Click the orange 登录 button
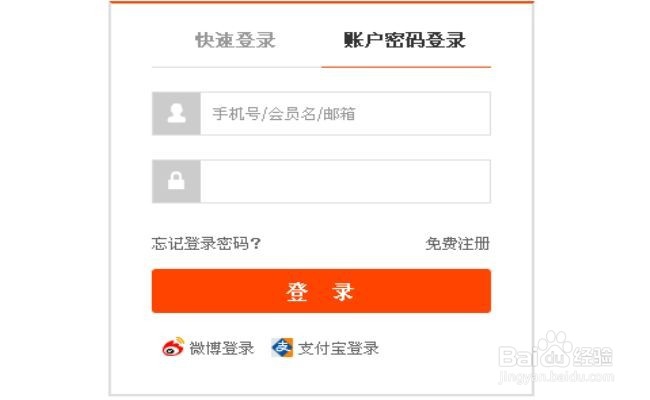The height and width of the screenshot is (400, 650). click(x=321, y=291)
